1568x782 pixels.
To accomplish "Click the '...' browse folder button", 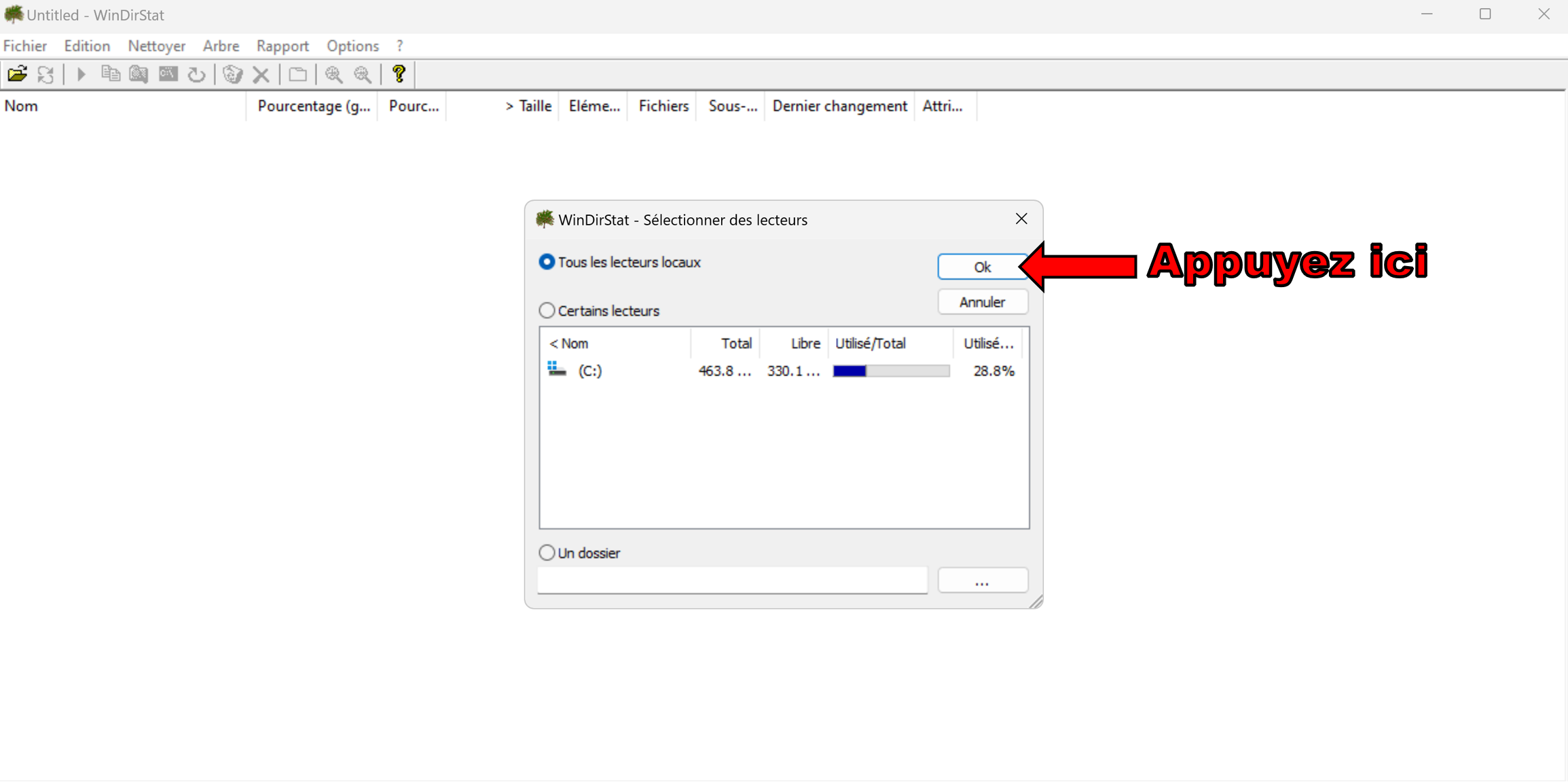I will pos(982,580).
